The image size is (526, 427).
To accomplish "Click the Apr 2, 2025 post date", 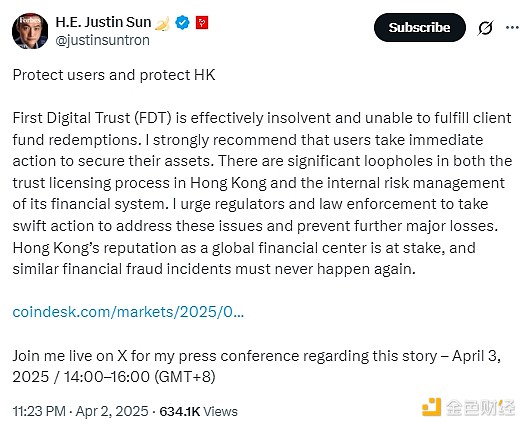I will tap(112, 411).
